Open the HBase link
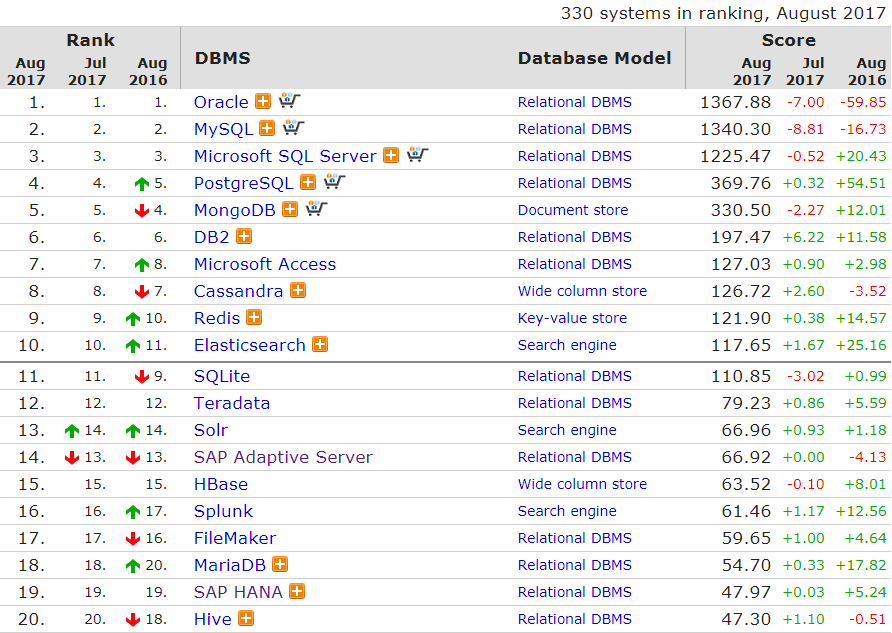Image resolution: width=892 pixels, height=633 pixels. coord(221,485)
